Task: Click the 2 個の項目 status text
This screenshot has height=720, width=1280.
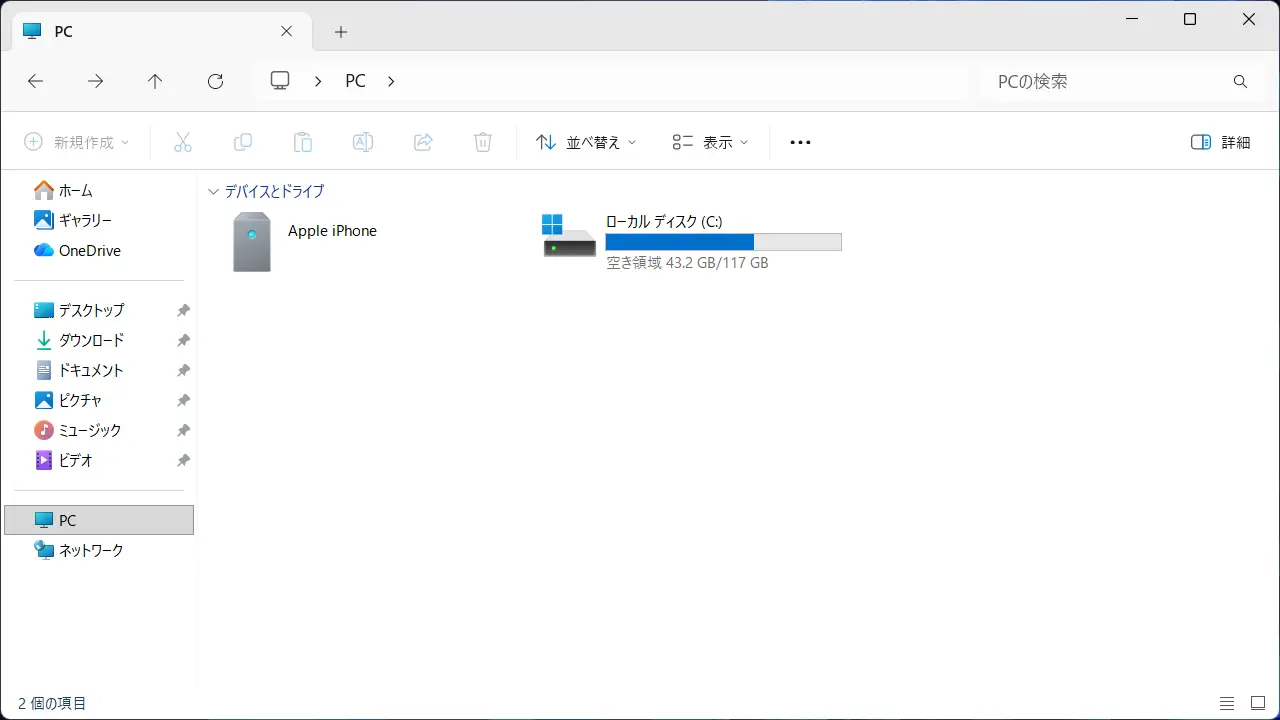Action: click(52, 704)
